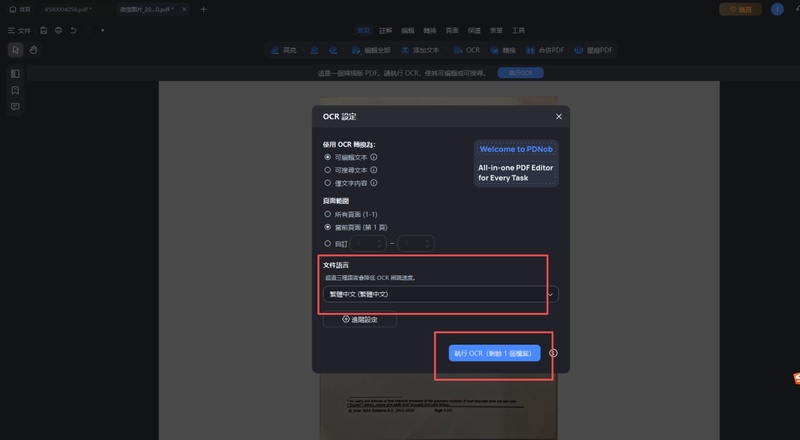Open the blue user account avatar
This screenshot has height=440, width=800.
[777, 9]
